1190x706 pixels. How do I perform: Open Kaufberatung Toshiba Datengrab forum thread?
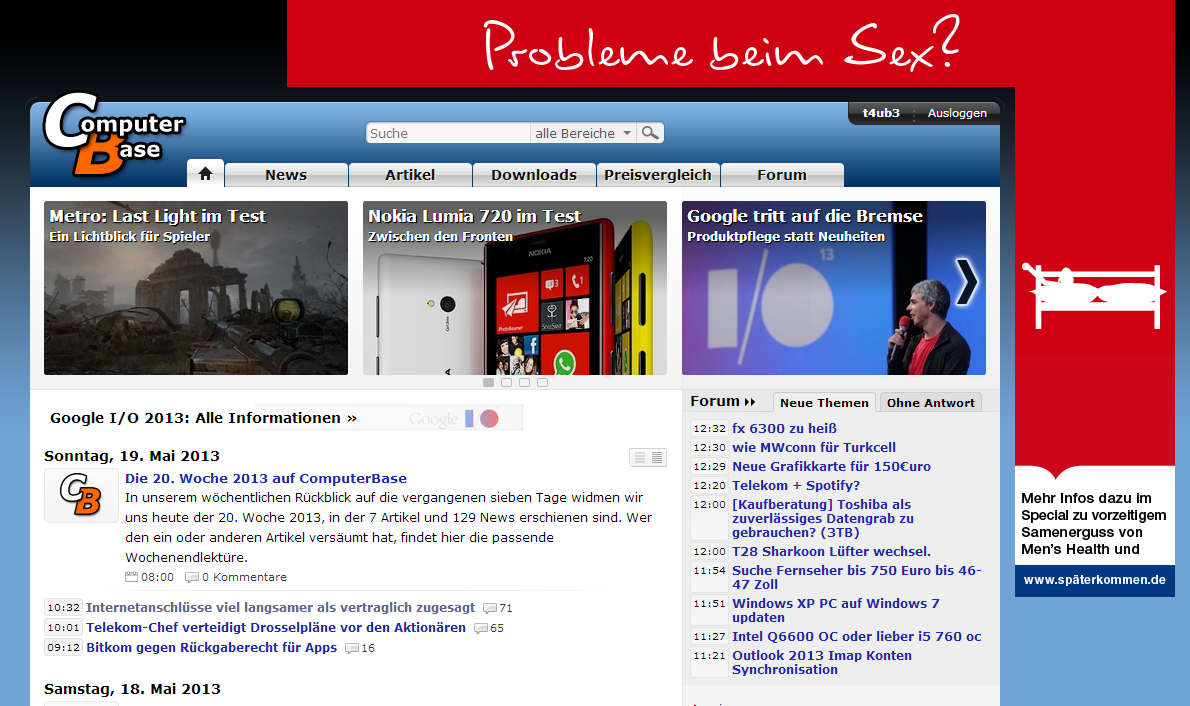(823, 518)
